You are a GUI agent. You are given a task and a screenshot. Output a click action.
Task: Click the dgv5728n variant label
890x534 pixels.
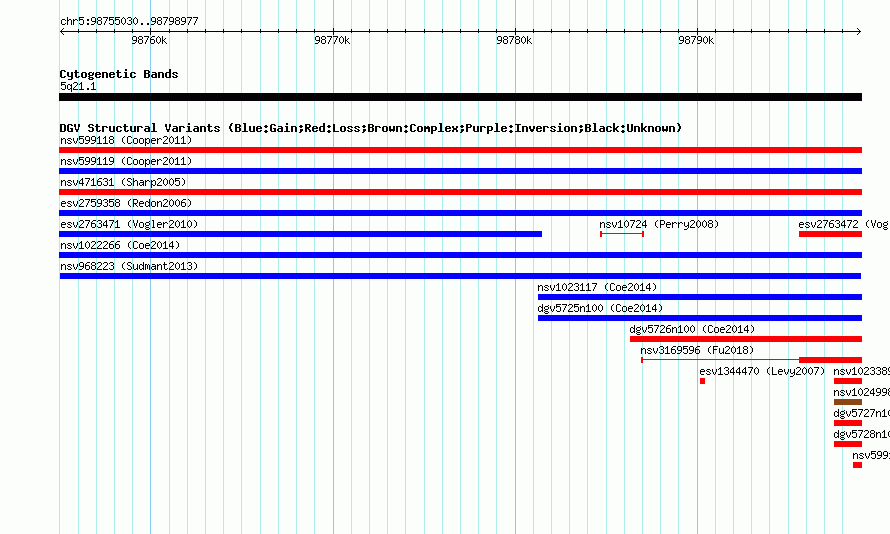(x=861, y=434)
